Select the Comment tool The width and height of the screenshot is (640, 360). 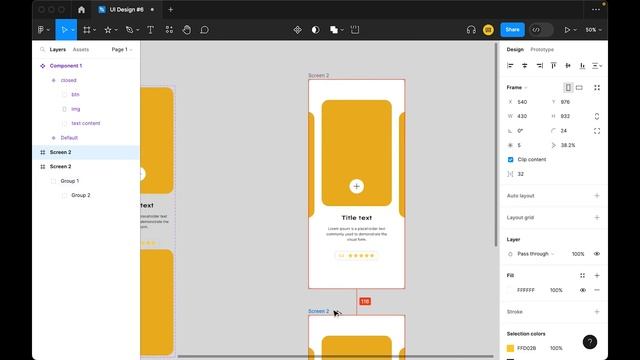(204, 30)
